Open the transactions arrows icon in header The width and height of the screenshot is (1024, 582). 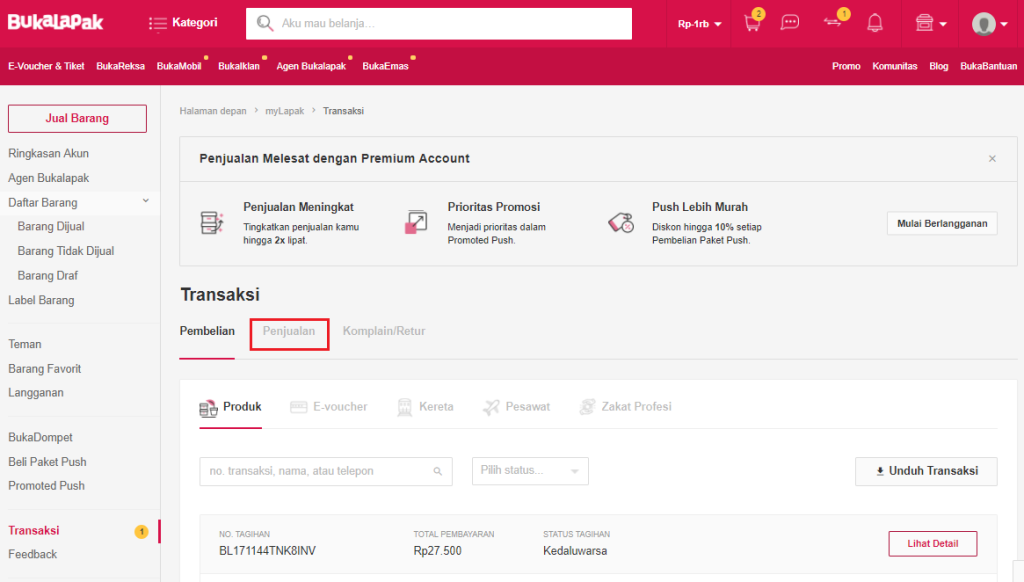pyautogui.click(x=833, y=22)
